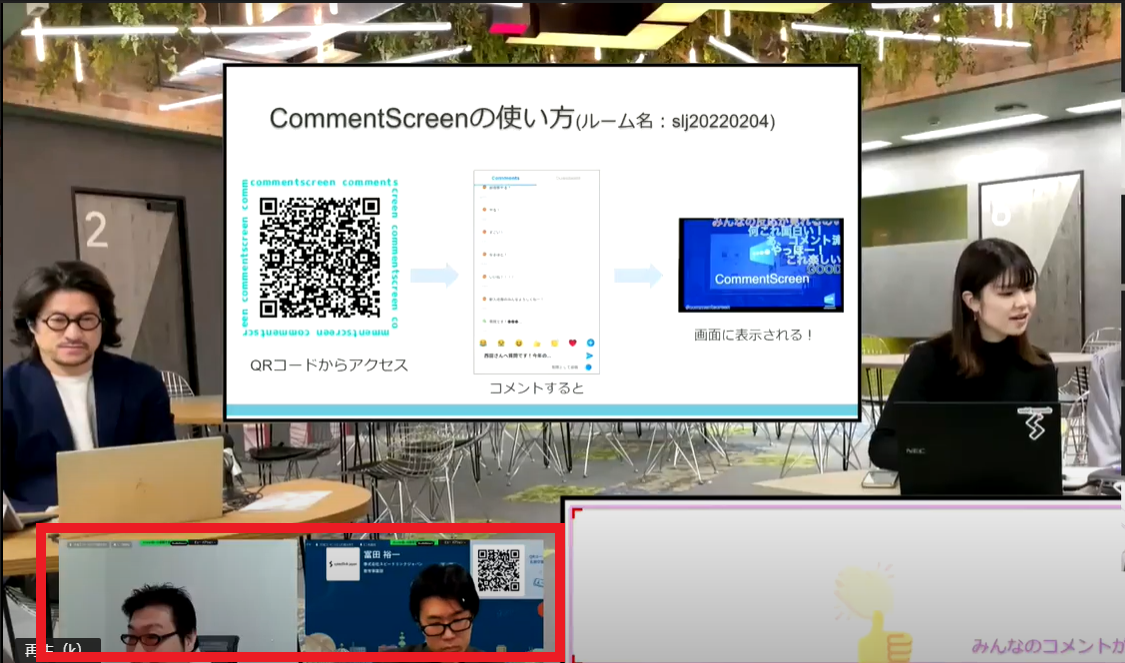Screen dimensions: 1125x663
Task: Tap the thumbs-up reaction emoji in the mockup
Action: click(x=537, y=344)
